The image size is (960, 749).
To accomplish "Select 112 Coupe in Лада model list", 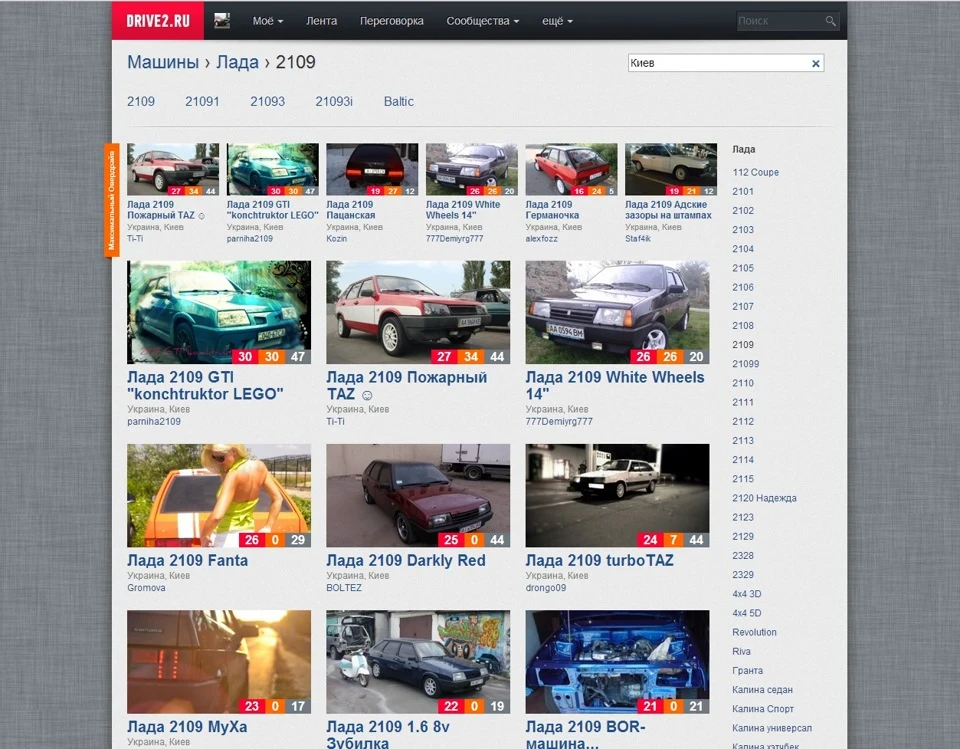I will [756, 173].
